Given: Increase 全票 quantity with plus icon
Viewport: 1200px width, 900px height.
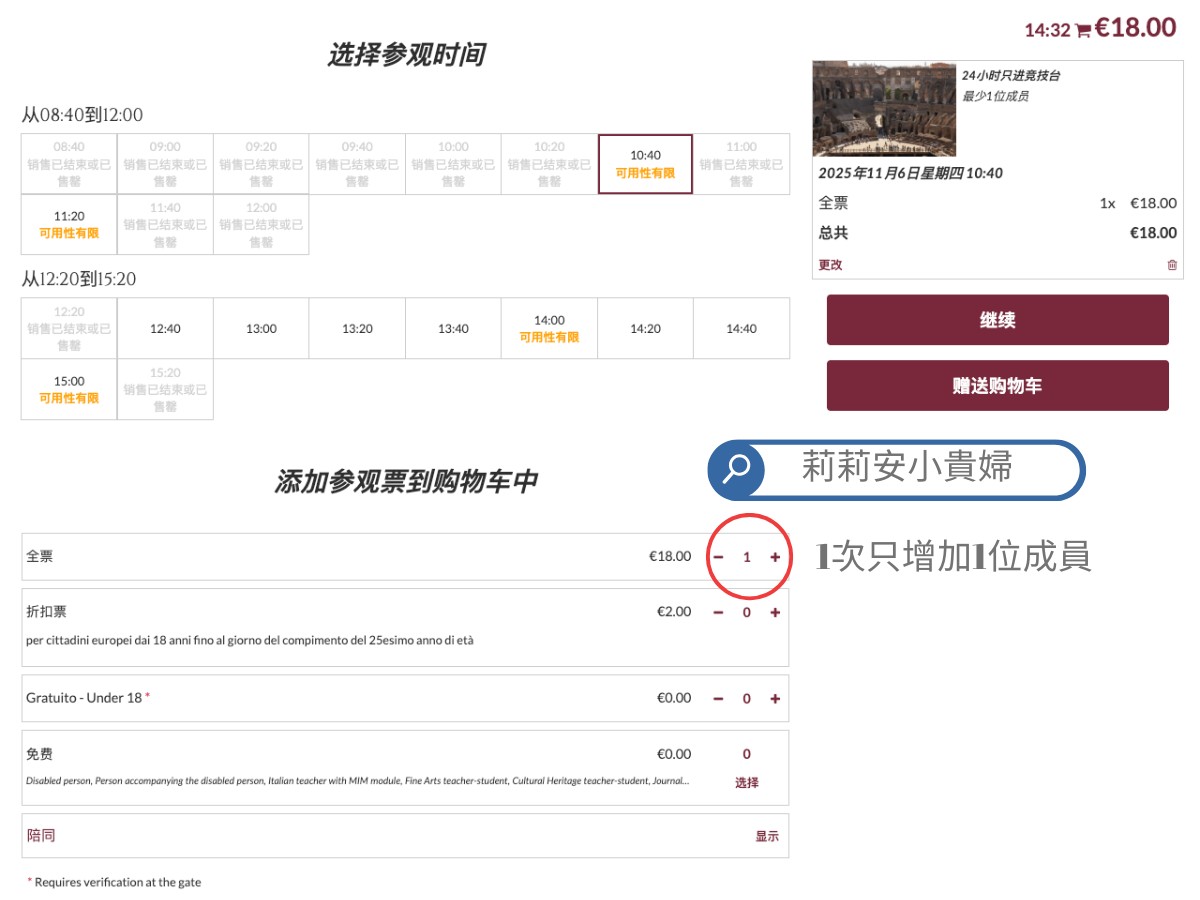Looking at the screenshot, I should point(775,557).
